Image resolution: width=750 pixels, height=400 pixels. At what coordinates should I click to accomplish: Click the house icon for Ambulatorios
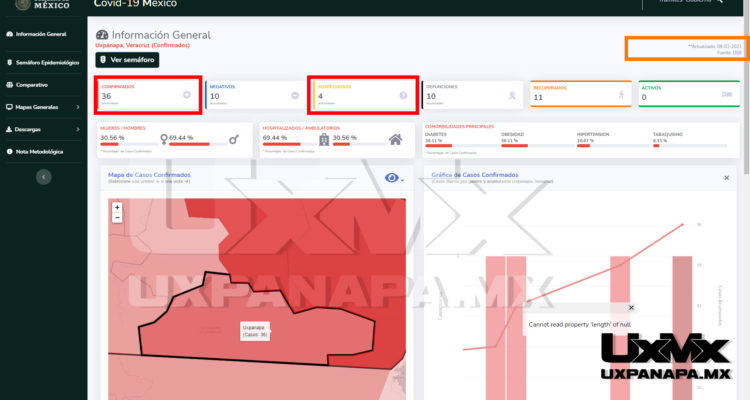point(395,139)
